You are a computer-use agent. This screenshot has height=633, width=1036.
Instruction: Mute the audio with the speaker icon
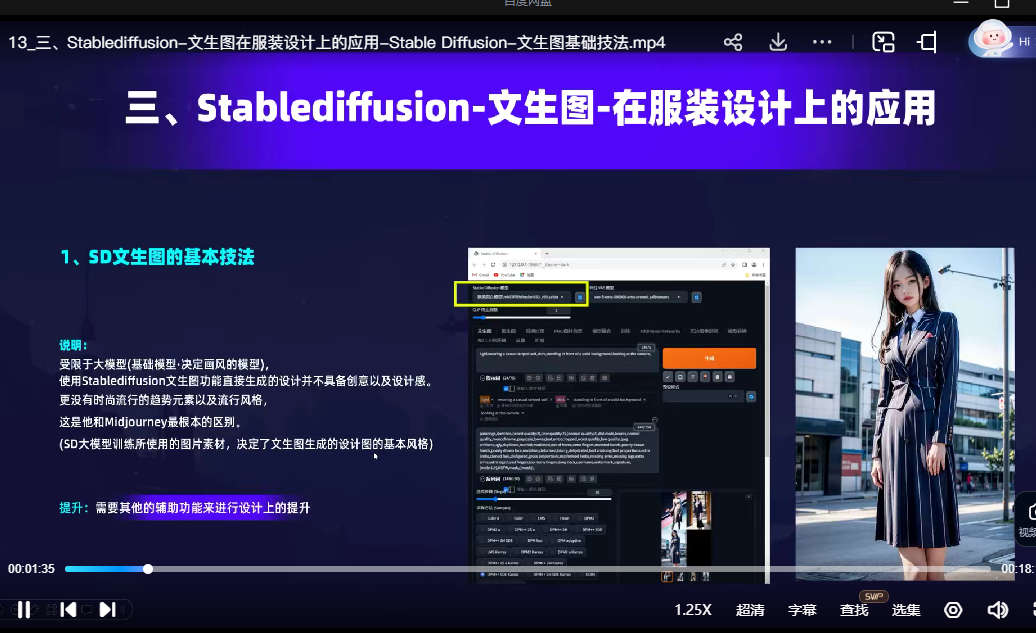(998, 610)
